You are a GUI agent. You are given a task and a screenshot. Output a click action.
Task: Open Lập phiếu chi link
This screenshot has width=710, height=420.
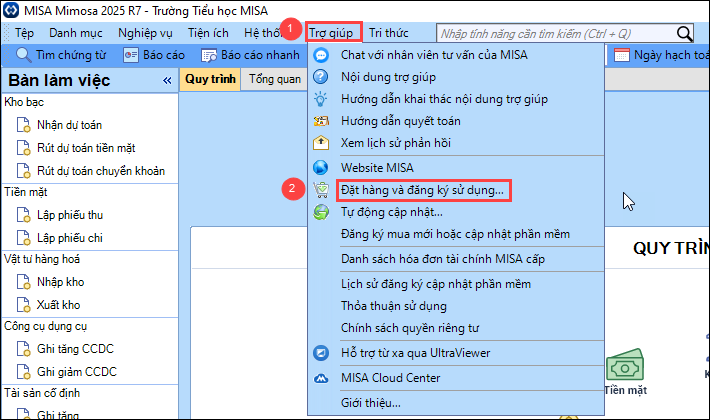click(x=70, y=238)
